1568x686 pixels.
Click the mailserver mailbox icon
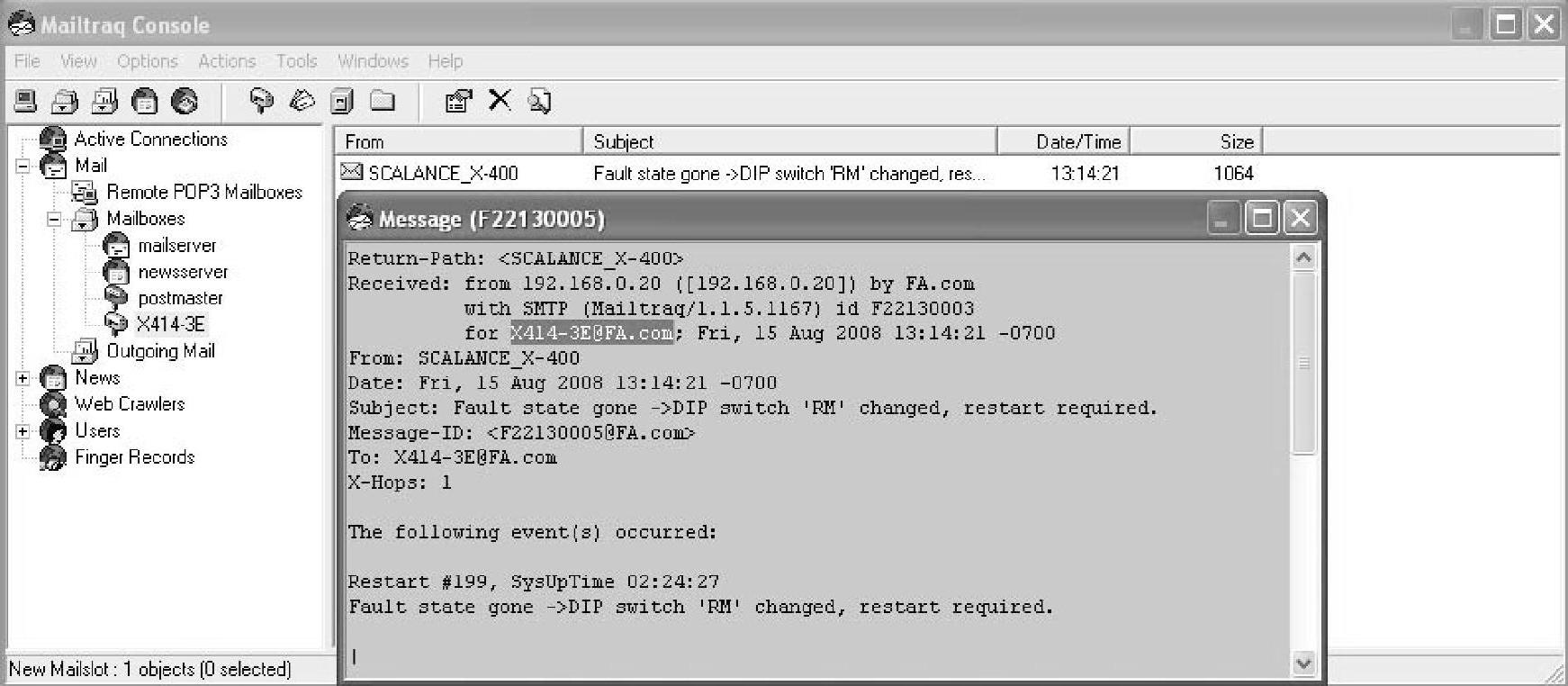point(116,245)
